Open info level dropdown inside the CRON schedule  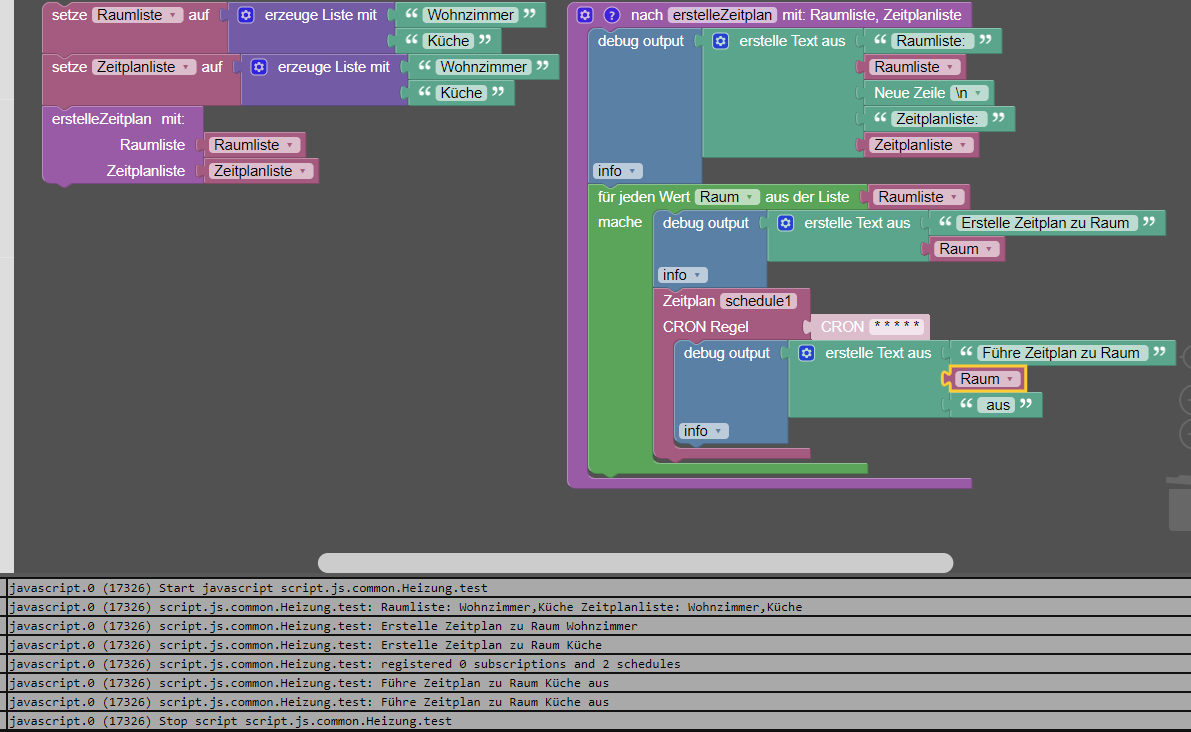[704, 431]
